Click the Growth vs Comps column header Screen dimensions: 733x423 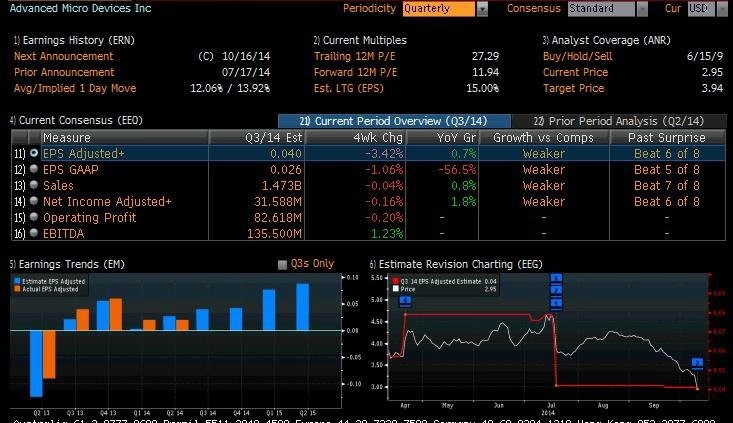[544, 137]
